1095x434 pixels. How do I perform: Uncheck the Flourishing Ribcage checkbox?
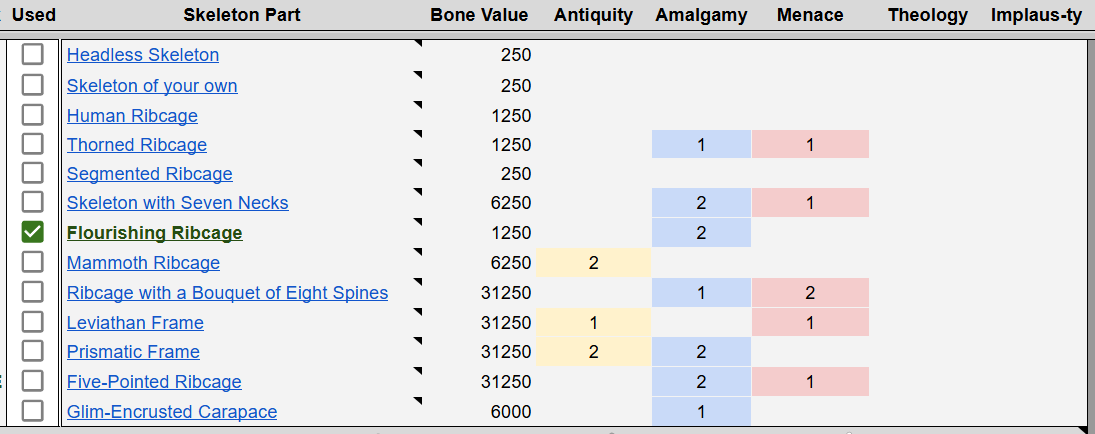(x=32, y=232)
